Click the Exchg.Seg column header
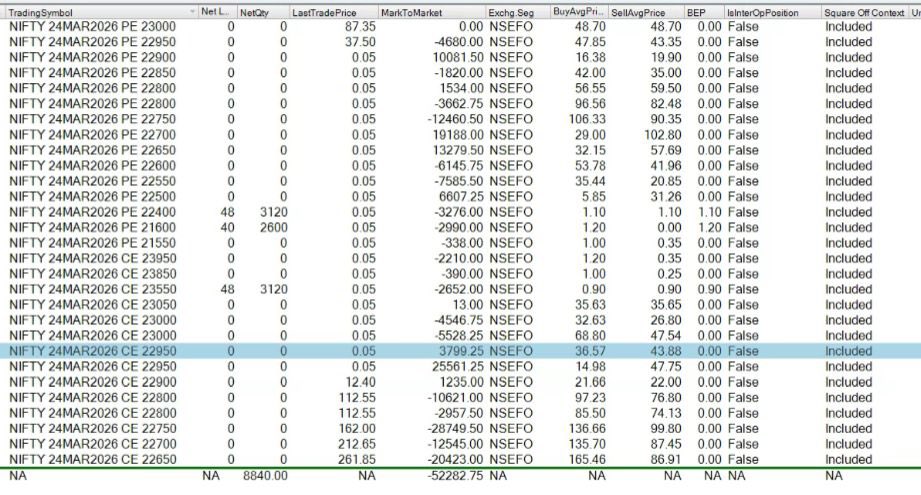This screenshot has width=921, height=495. (511, 12)
